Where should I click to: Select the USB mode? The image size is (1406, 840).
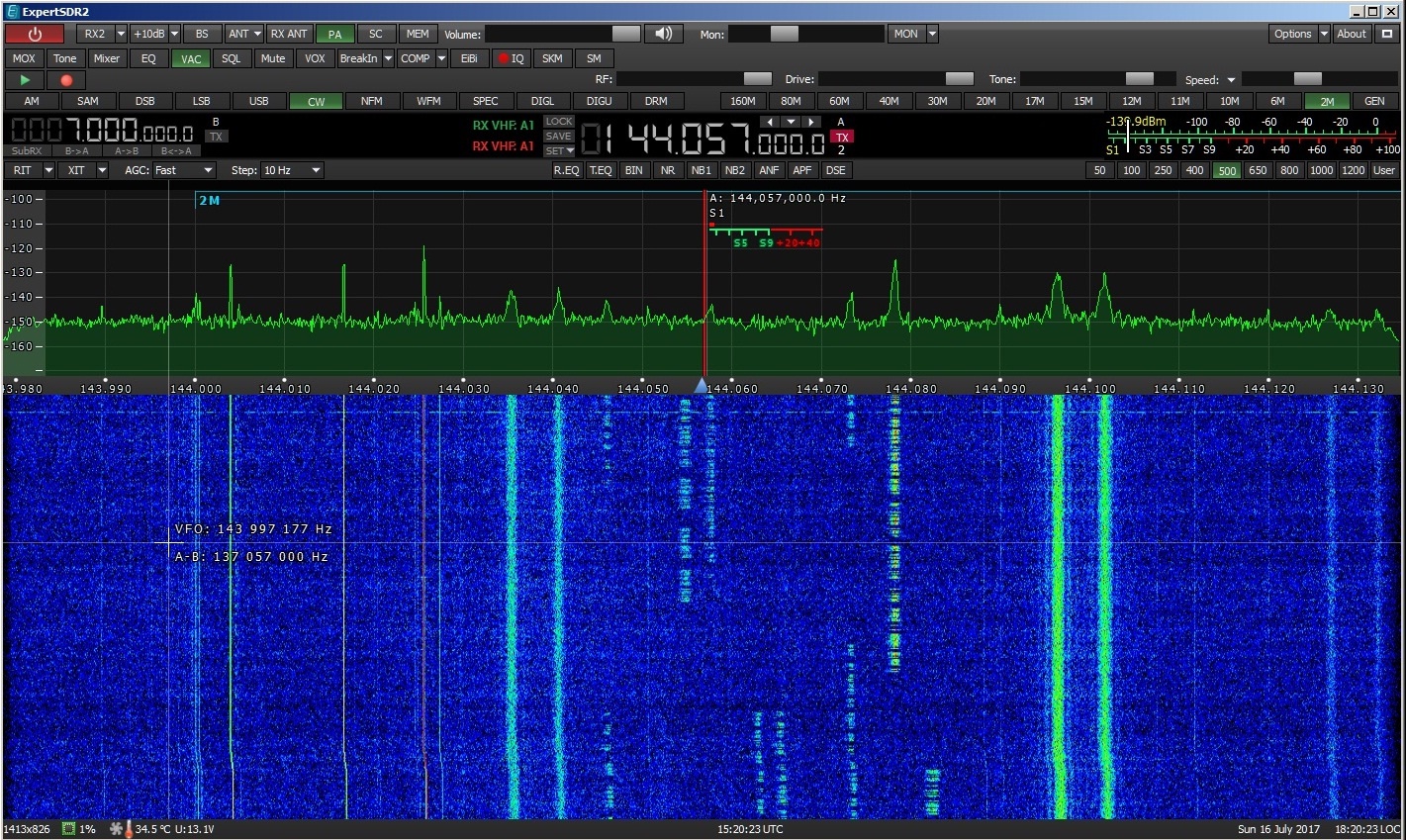[x=258, y=101]
